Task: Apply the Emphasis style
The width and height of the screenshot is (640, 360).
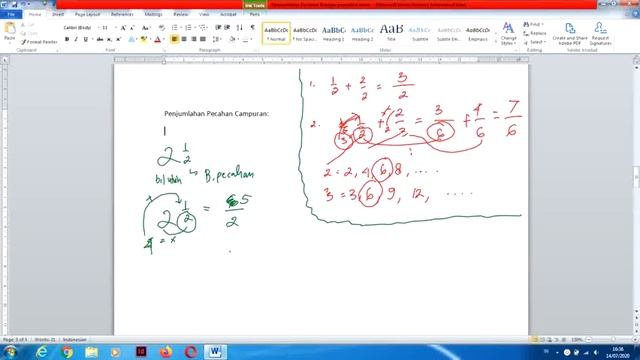Action: coord(478,33)
